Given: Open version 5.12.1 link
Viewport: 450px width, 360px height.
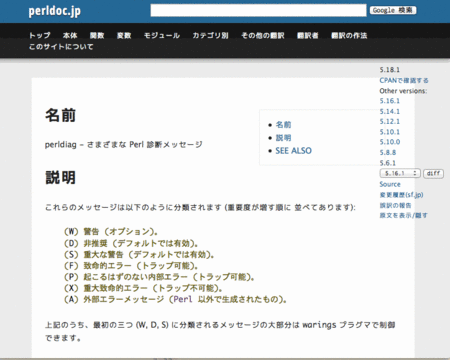Looking at the screenshot, I should [x=389, y=122].
